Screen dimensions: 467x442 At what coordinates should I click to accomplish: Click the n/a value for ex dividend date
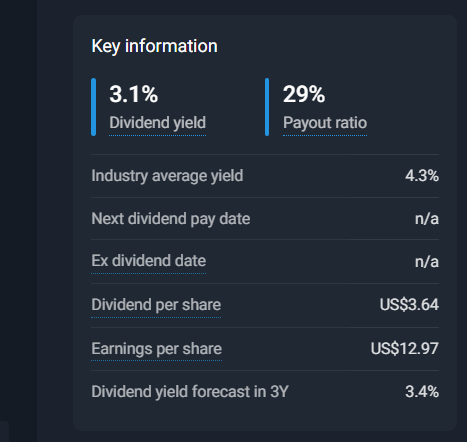pyautogui.click(x=427, y=262)
